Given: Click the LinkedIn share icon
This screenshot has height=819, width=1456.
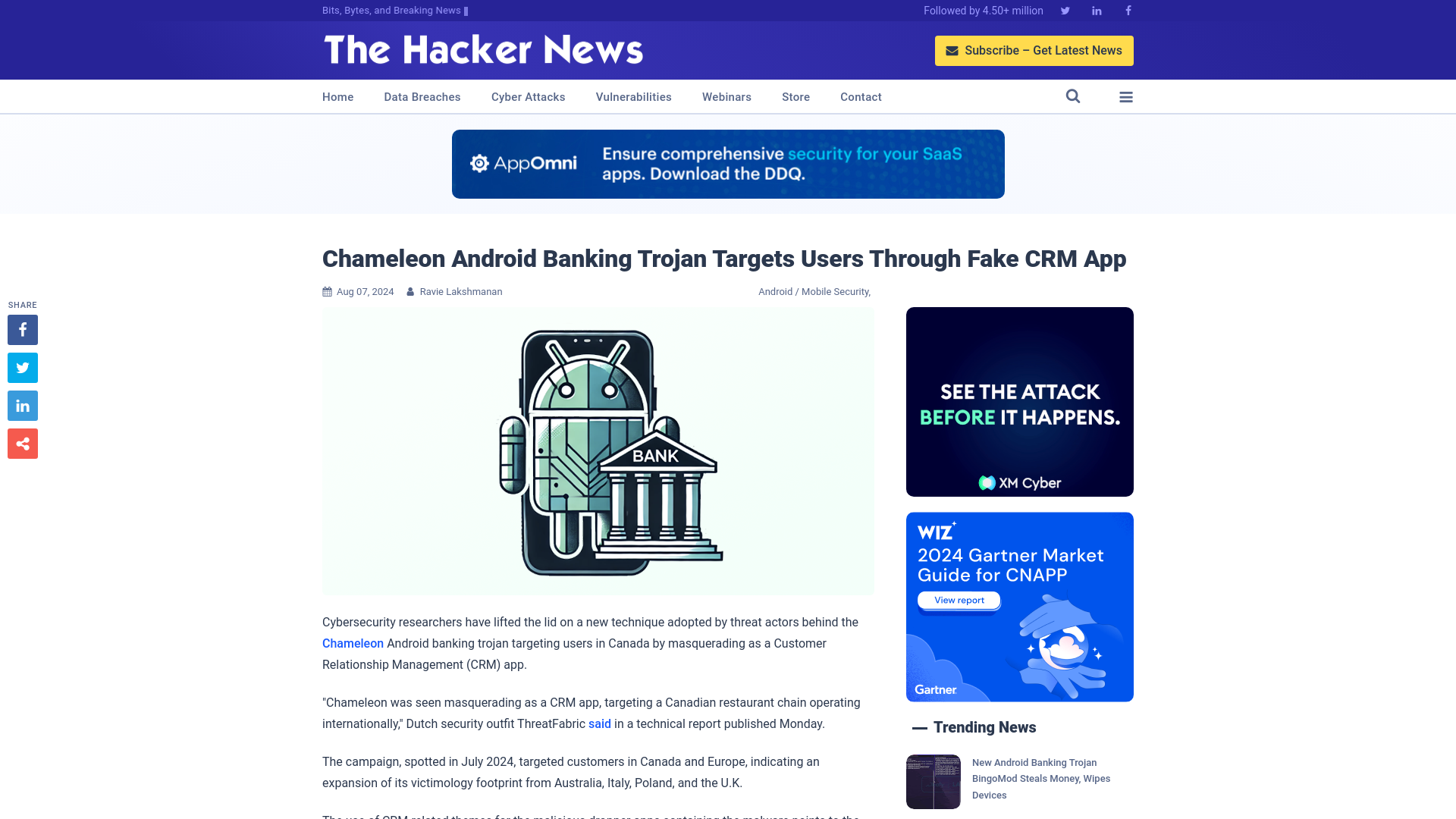Looking at the screenshot, I should tap(22, 406).
